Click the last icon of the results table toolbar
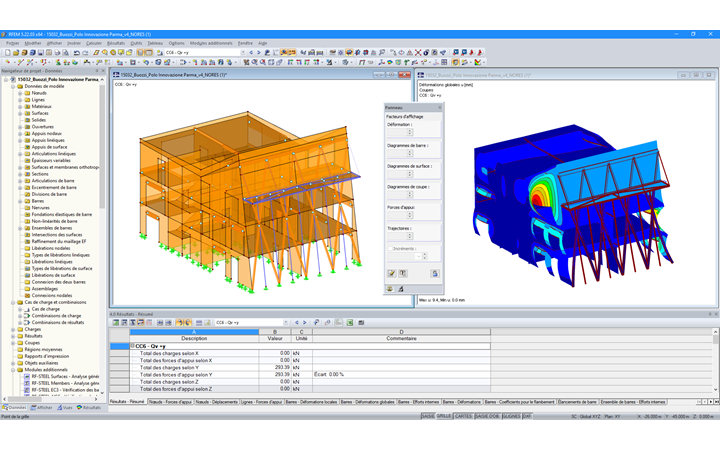This screenshot has height=450, width=720. point(361,322)
